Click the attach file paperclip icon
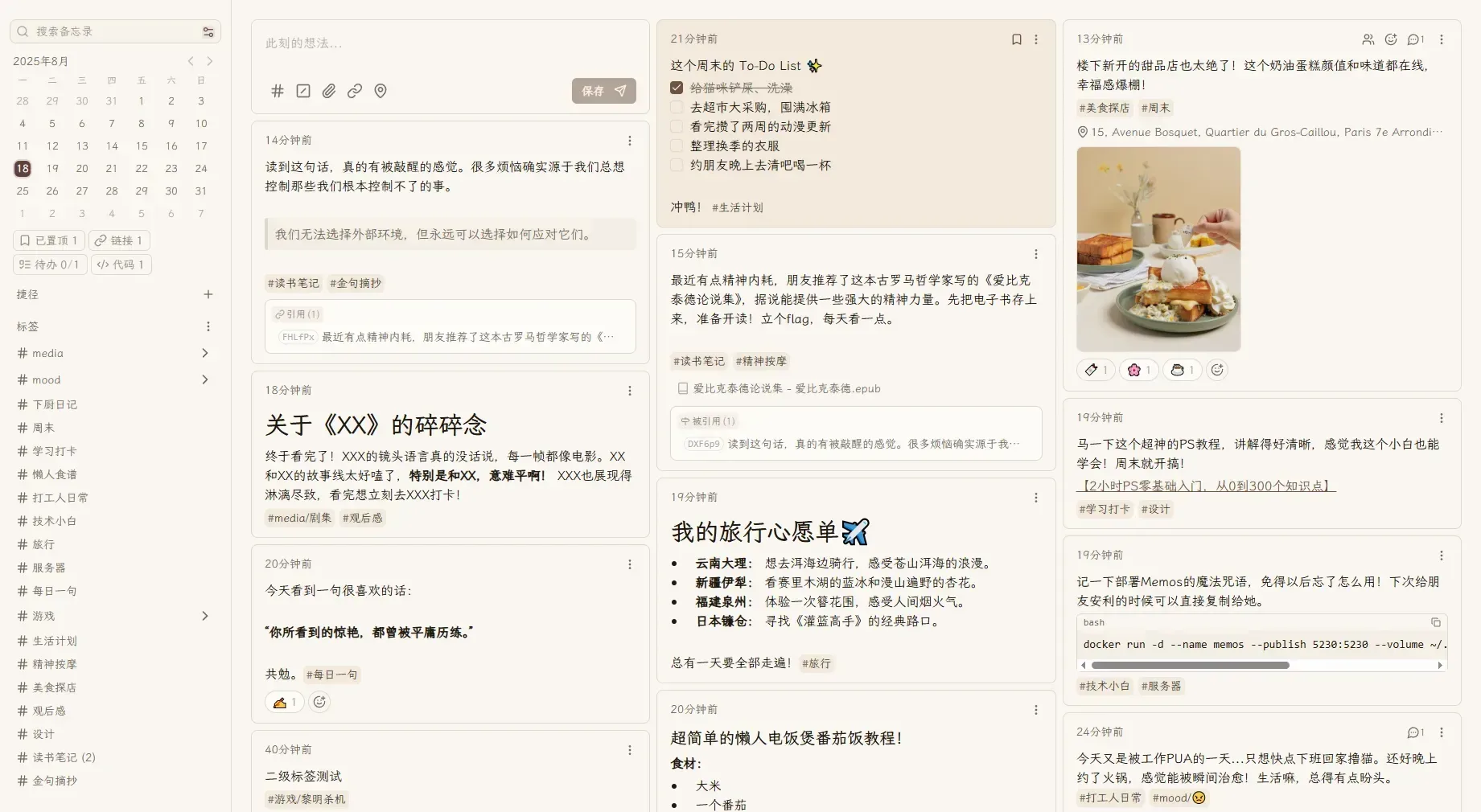The image size is (1481, 812). click(329, 91)
